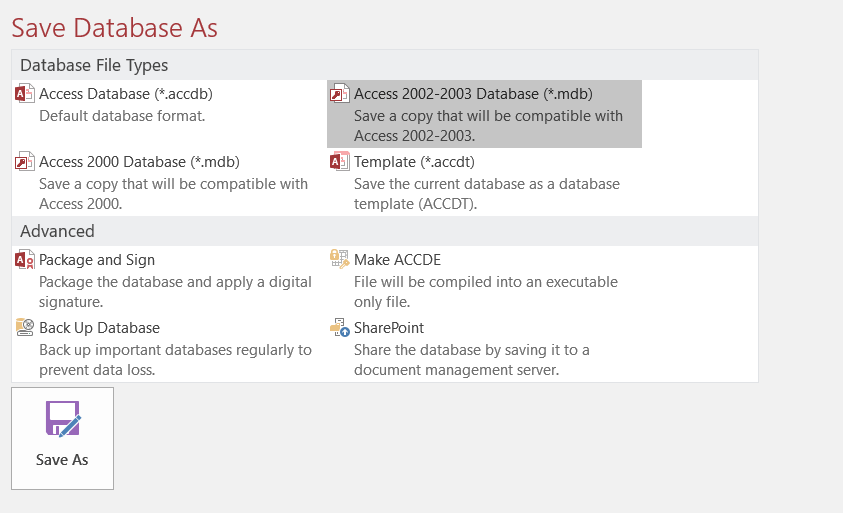Viewport: 843px width, 513px height.
Task: Choose the 'Access Database (*.accdb)' label
Action: pyautogui.click(x=126, y=94)
